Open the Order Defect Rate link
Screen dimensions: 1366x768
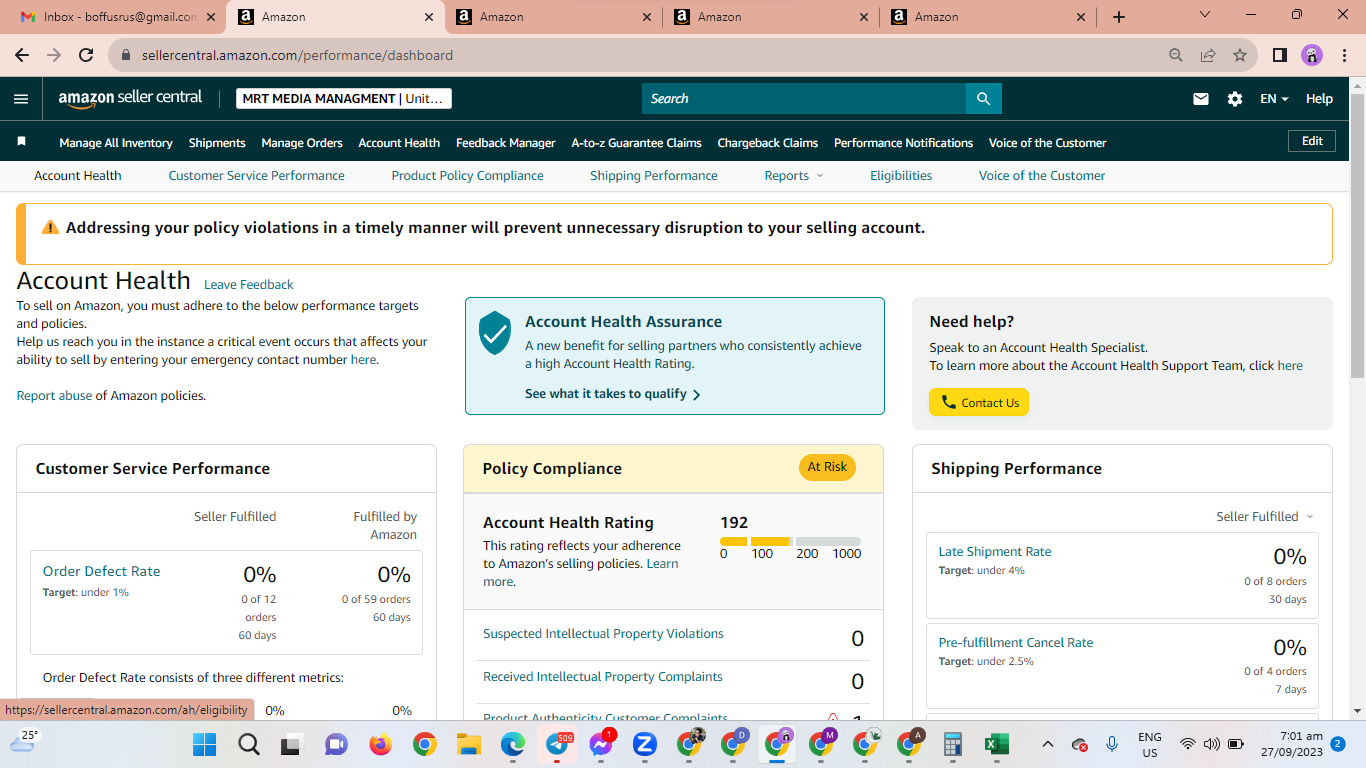pos(101,572)
